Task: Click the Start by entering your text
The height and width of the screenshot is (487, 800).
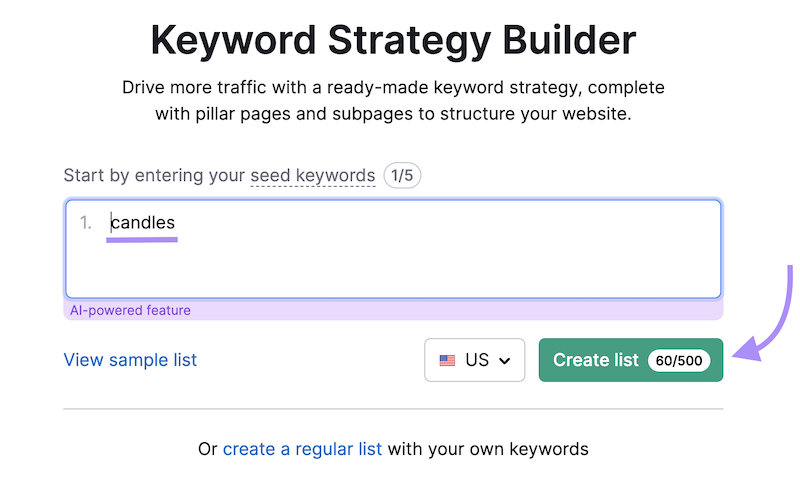Action: [154, 175]
